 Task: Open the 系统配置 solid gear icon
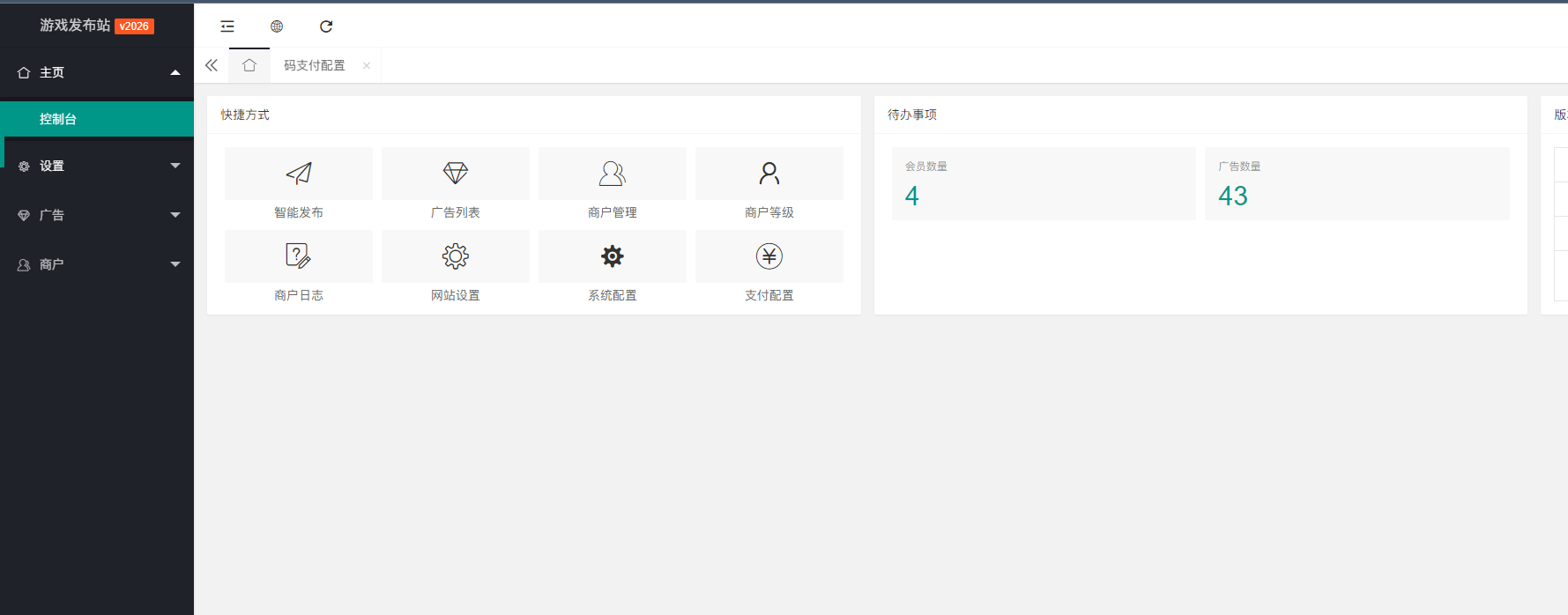pyautogui.click(x=613, y=256)
